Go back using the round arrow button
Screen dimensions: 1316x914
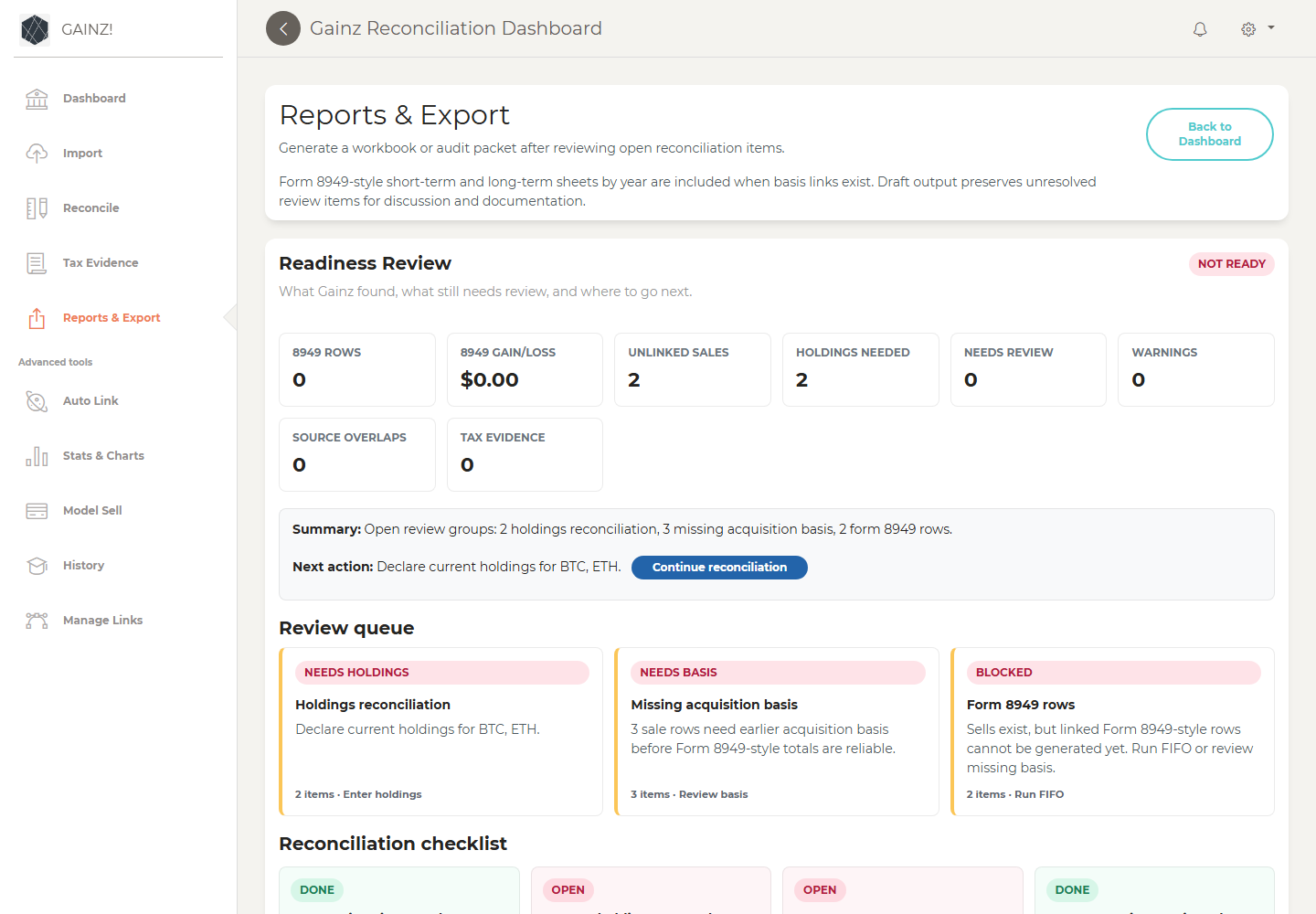(283, 28)
